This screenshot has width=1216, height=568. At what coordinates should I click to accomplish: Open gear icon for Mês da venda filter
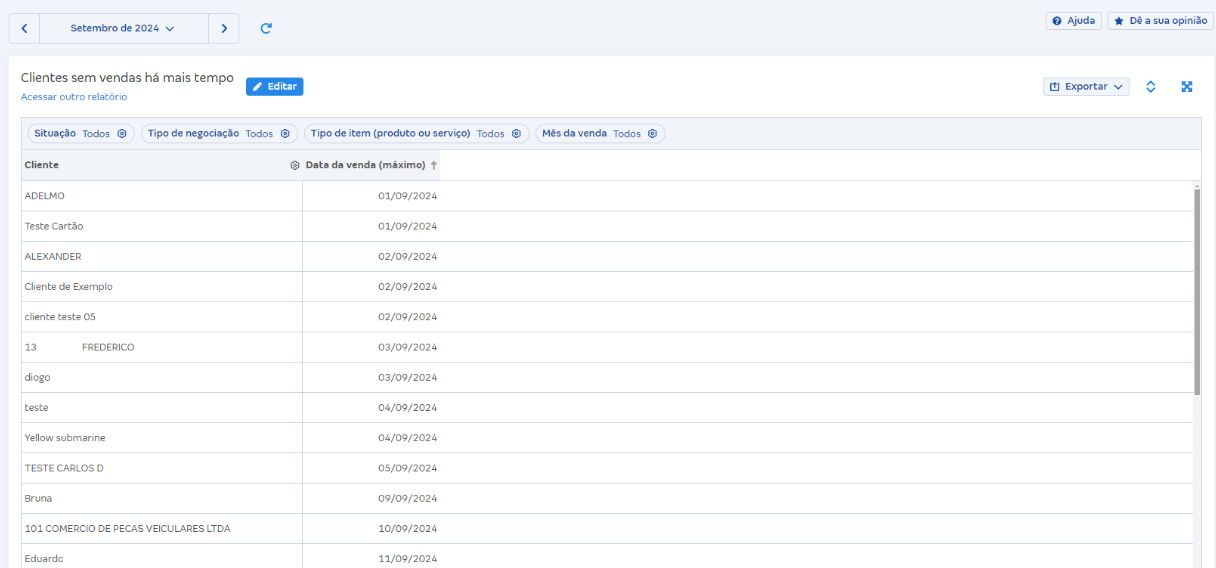[652, 134]
